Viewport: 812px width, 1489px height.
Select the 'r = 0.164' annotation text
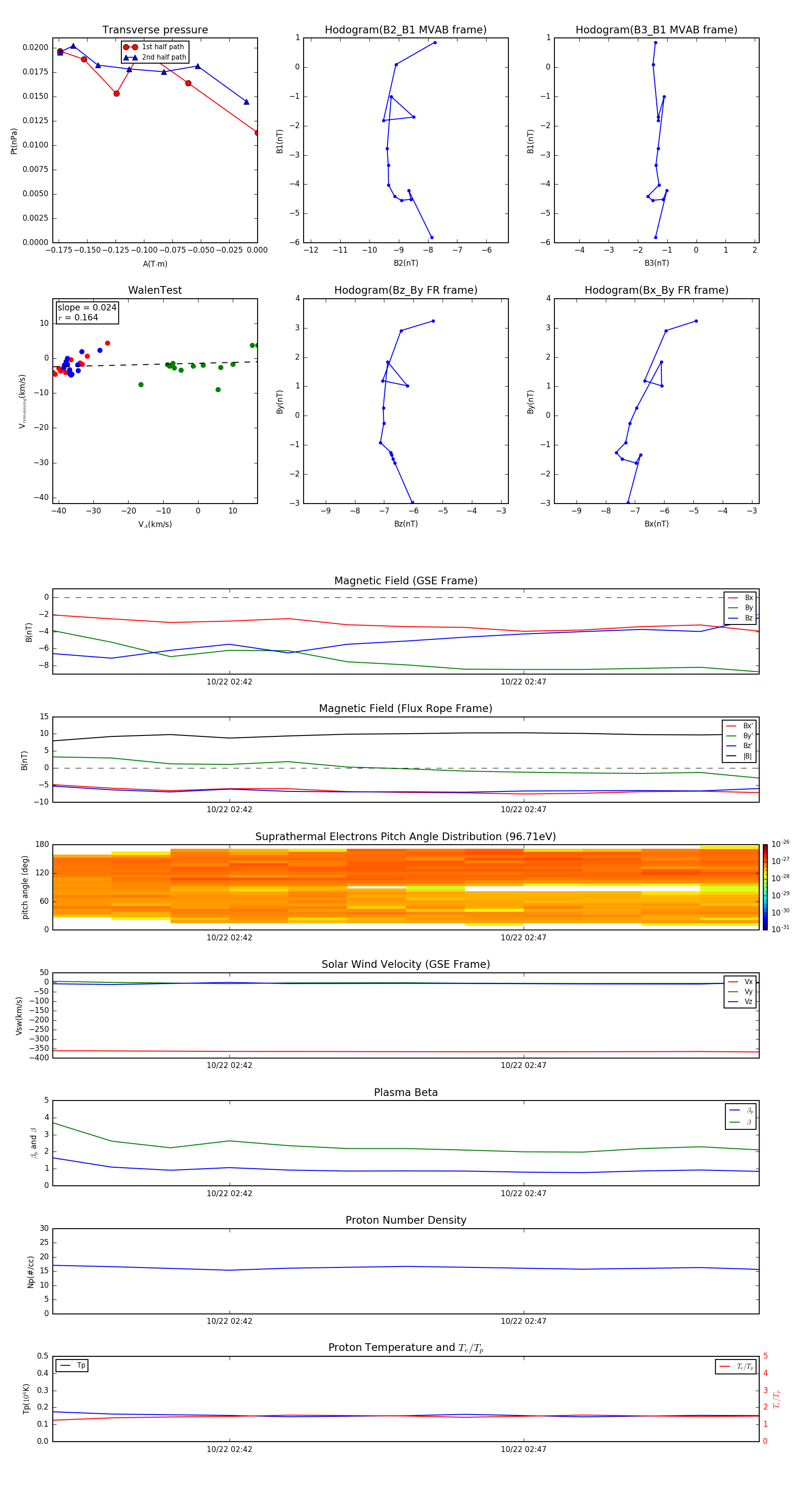pyautogui.click(x=78, y=317)
